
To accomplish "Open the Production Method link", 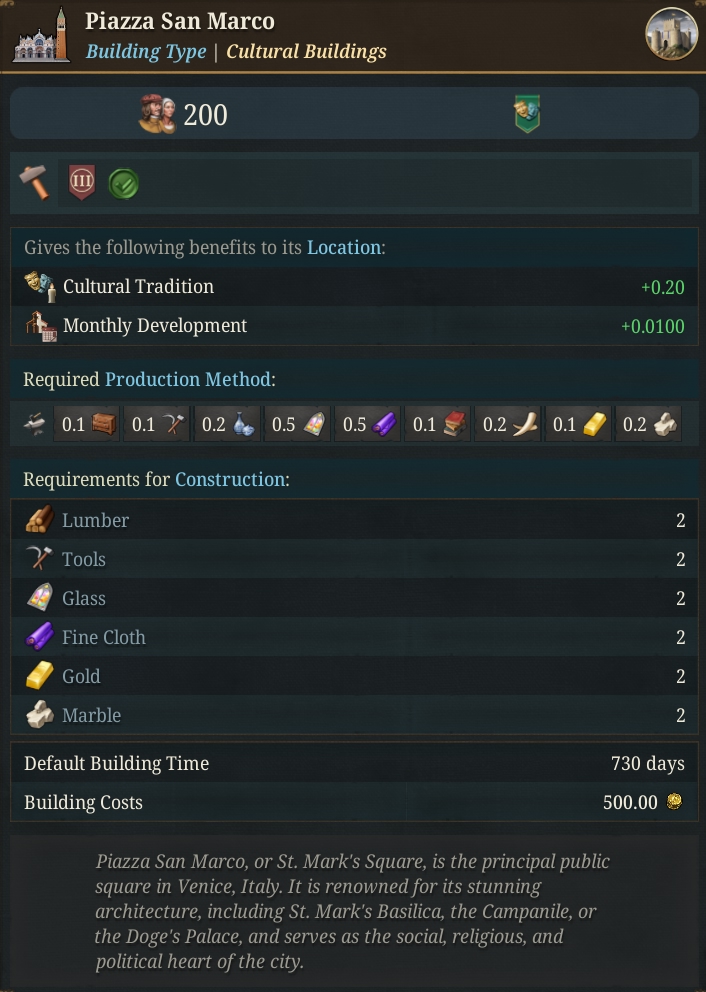I will point(188,380).
